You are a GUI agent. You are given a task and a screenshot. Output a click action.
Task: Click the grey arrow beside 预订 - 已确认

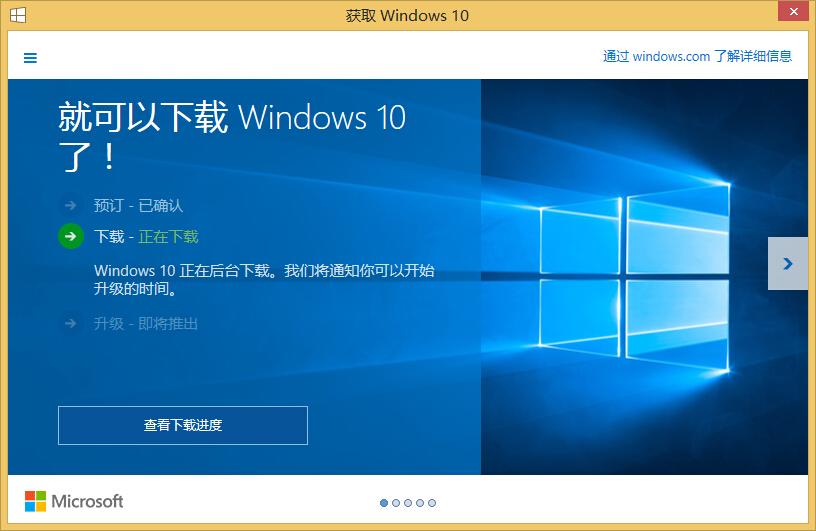pyautogui.click(x=70, y=205)
